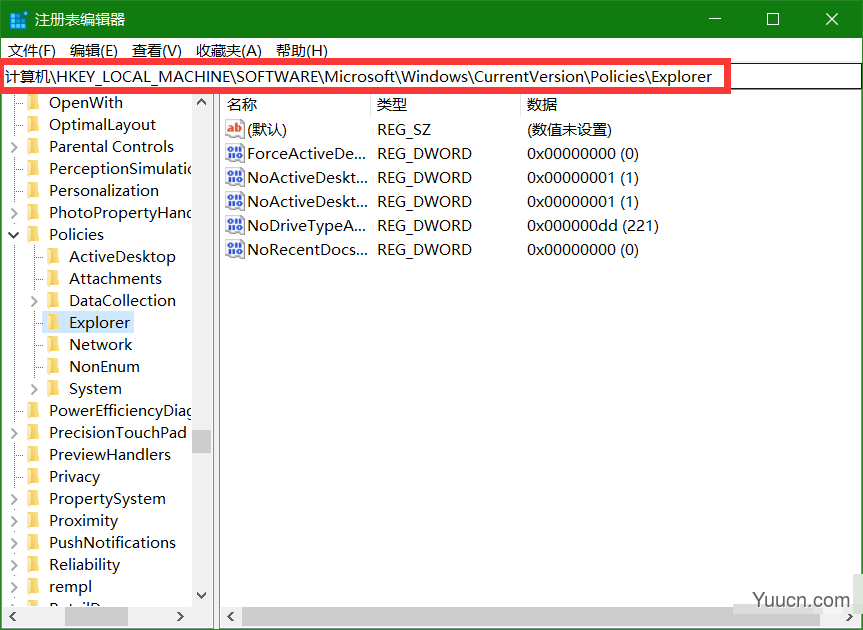Expand the PropertySystem node
The height and width of the screenshot is (630, 863).
click(14, 499)
